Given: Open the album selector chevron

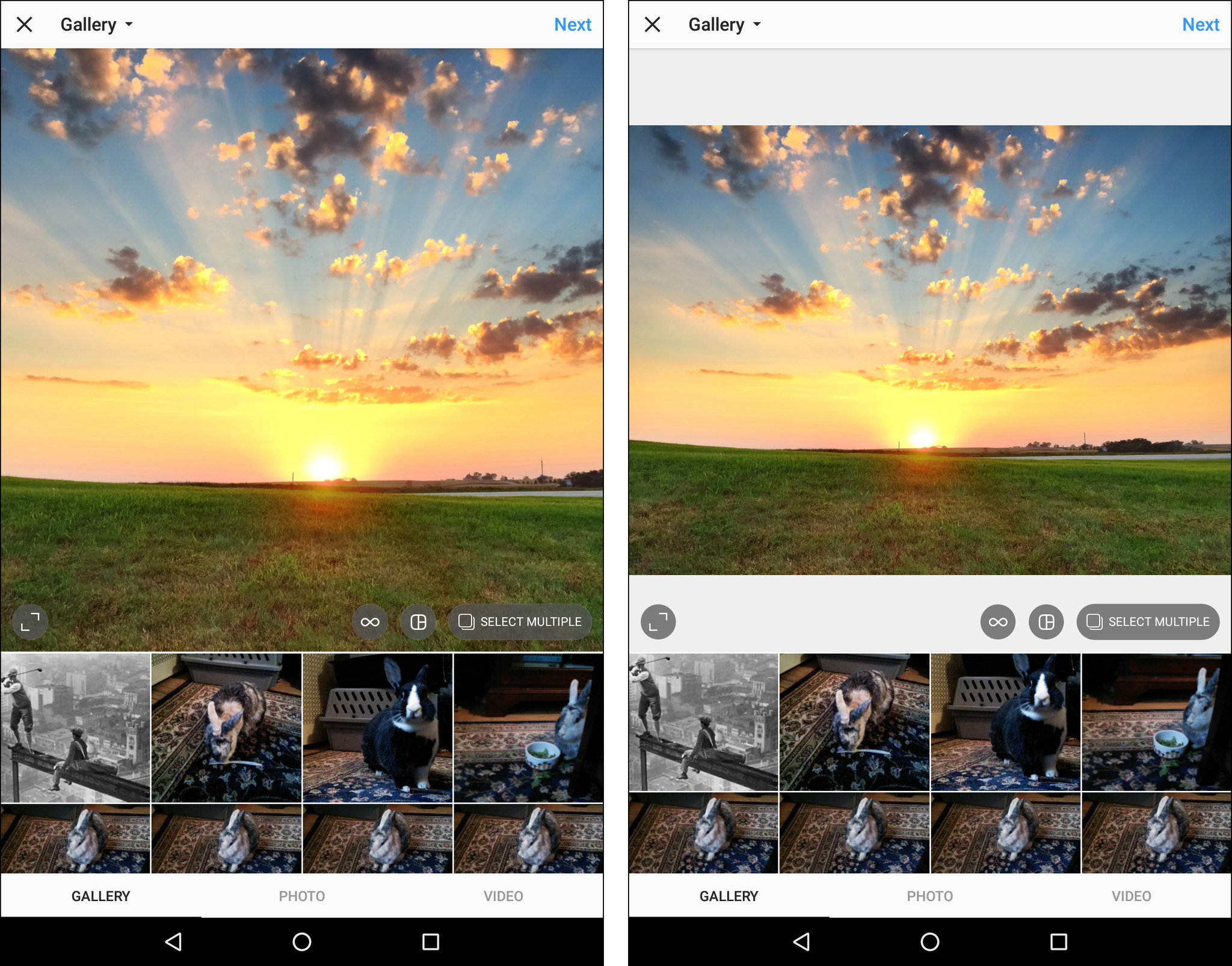Looking at the screenshot, I should pyautogui.click(x=129, y=25).
